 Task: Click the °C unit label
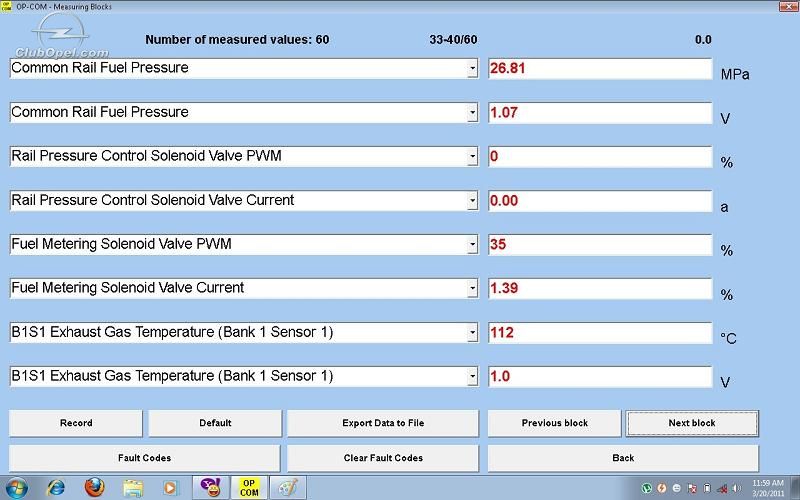pyautogui.click(x=728, y=338)
